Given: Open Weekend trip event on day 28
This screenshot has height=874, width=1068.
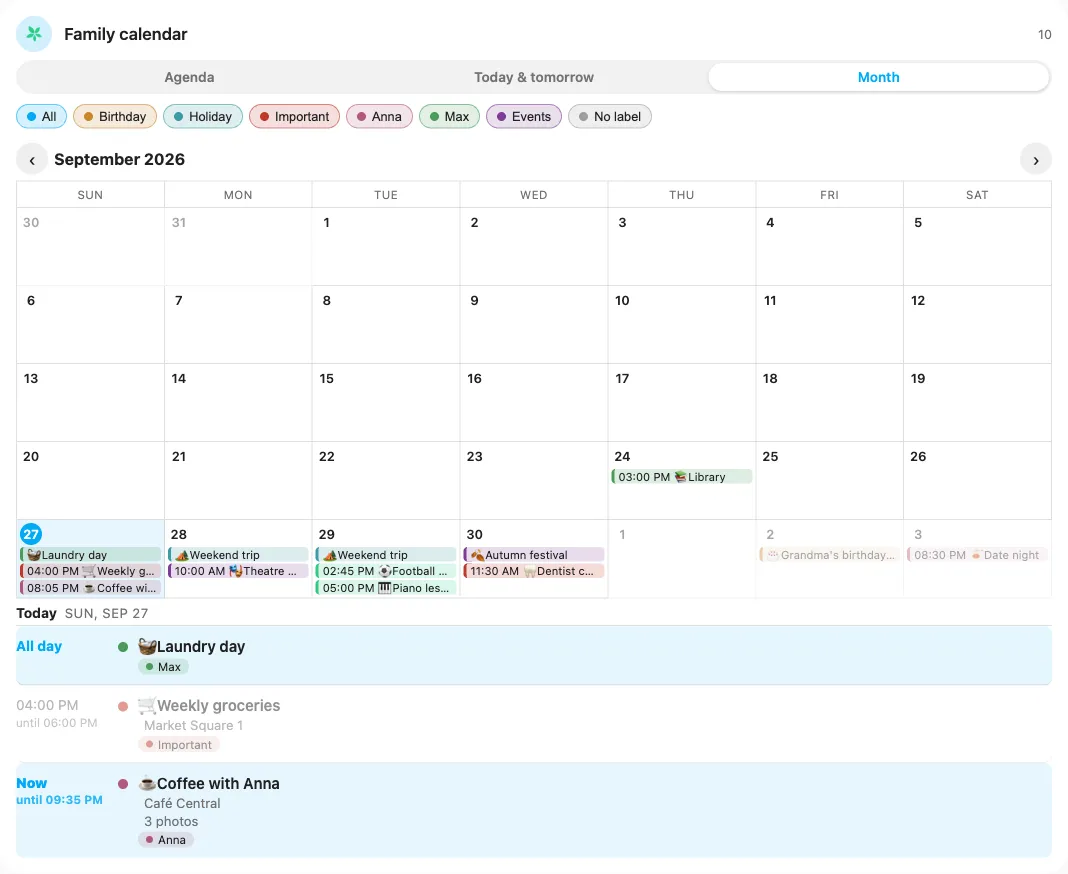Looking at the screenshot, I should [238, 555].
